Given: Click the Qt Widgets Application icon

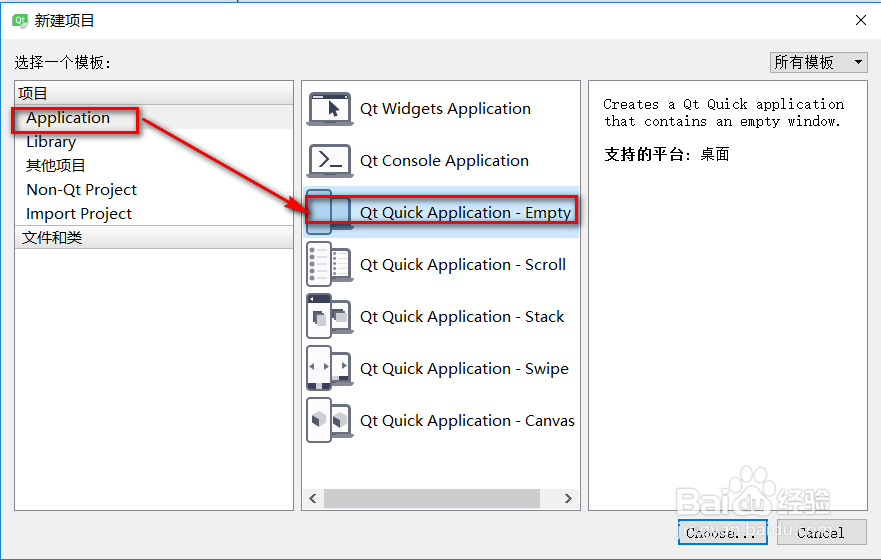Looking at the screenshot, I should 330,109.
